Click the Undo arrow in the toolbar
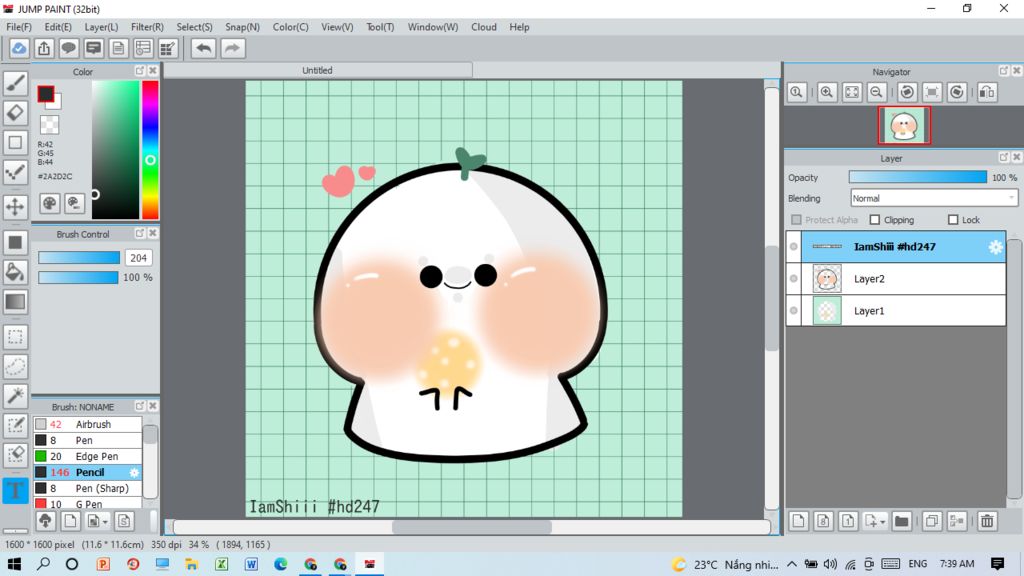 (x=204, y=48)
